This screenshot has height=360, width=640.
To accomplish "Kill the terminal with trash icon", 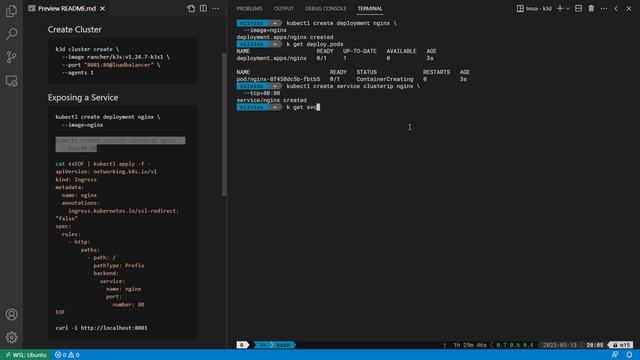I will pyautogui.click(x=591, y=9).
